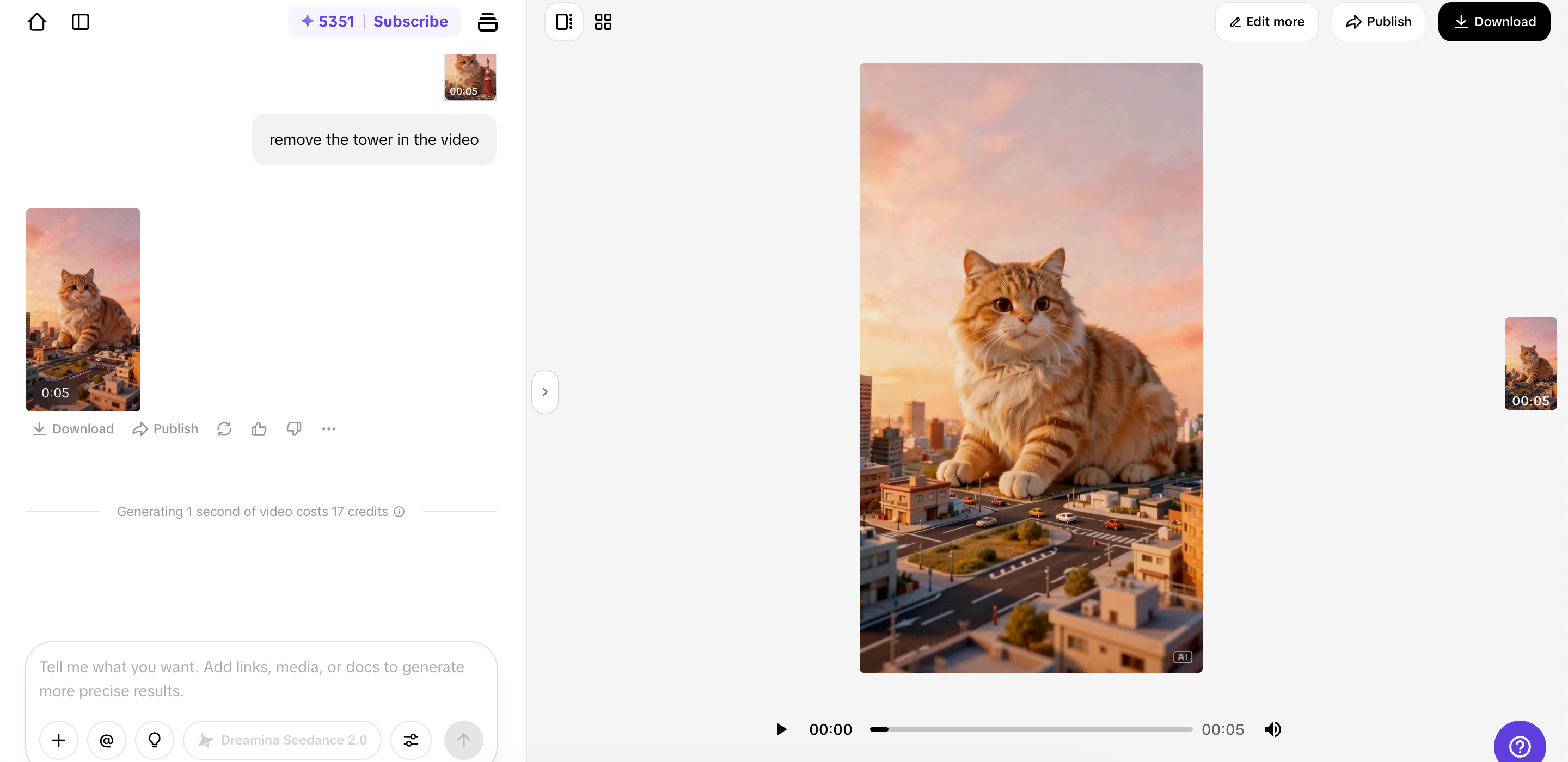Switch to grid view layout
This screenshot has width=1568, height=762.
coord(603,21)
